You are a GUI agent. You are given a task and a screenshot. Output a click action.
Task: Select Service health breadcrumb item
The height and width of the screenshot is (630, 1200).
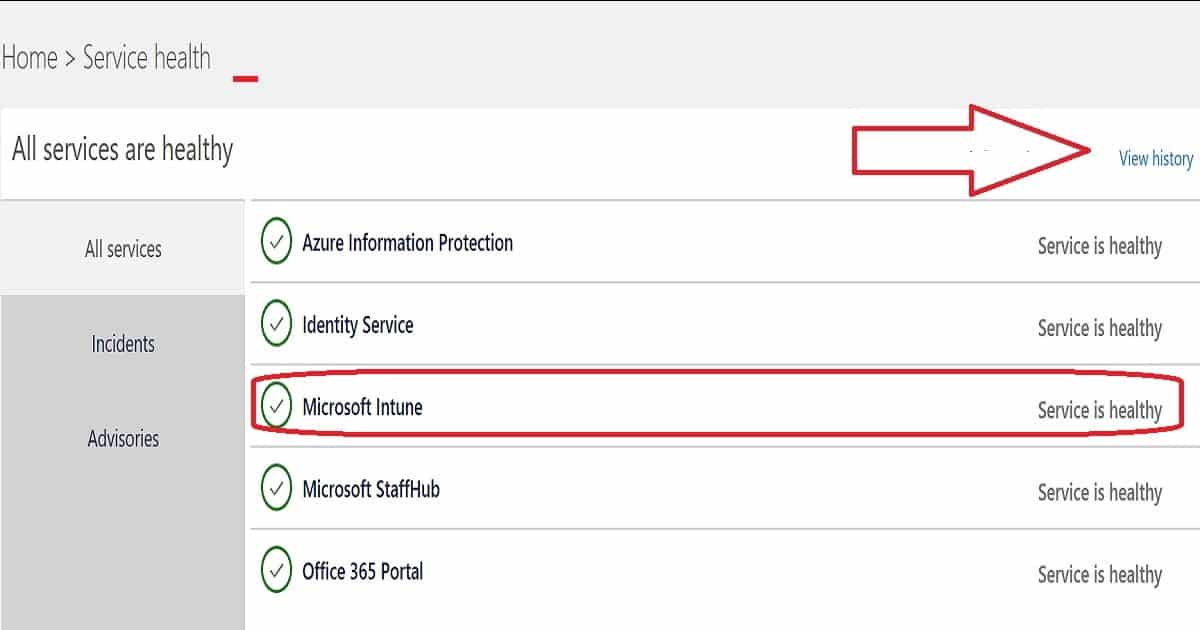pyautogui.click(x=147, y=58)
